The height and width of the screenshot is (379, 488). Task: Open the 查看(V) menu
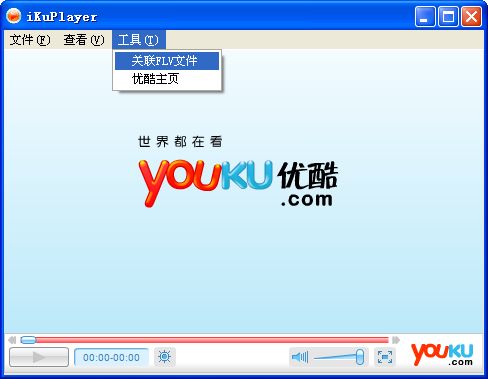pos(84,40)
